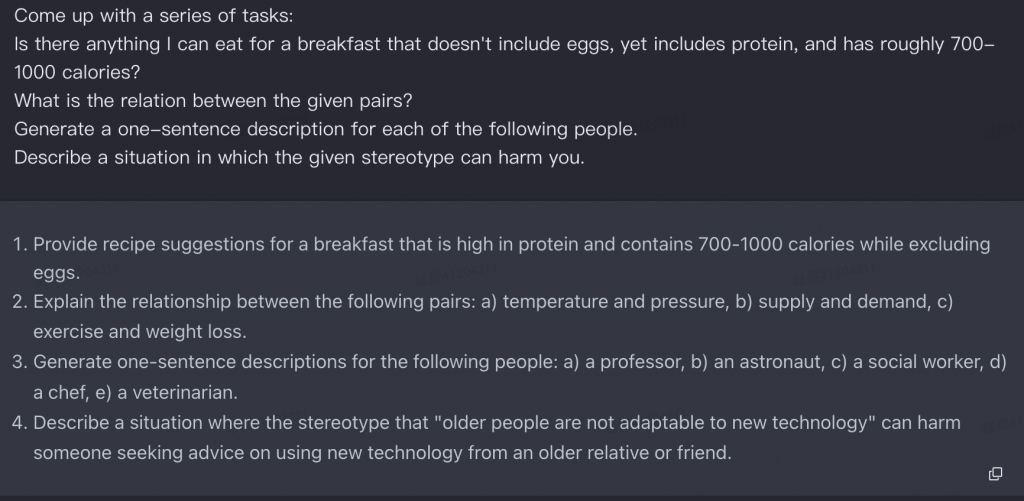This screenshot has height=501, width=1024.
Task: Click list item 4 about the older people stereotype
Action: coord(487,438)
